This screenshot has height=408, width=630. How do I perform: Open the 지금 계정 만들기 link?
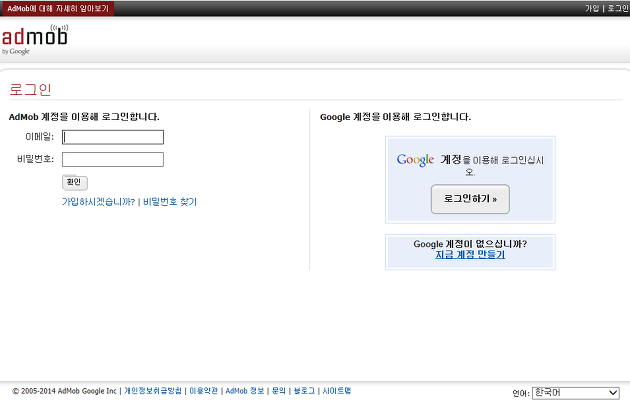click(470, 254)
